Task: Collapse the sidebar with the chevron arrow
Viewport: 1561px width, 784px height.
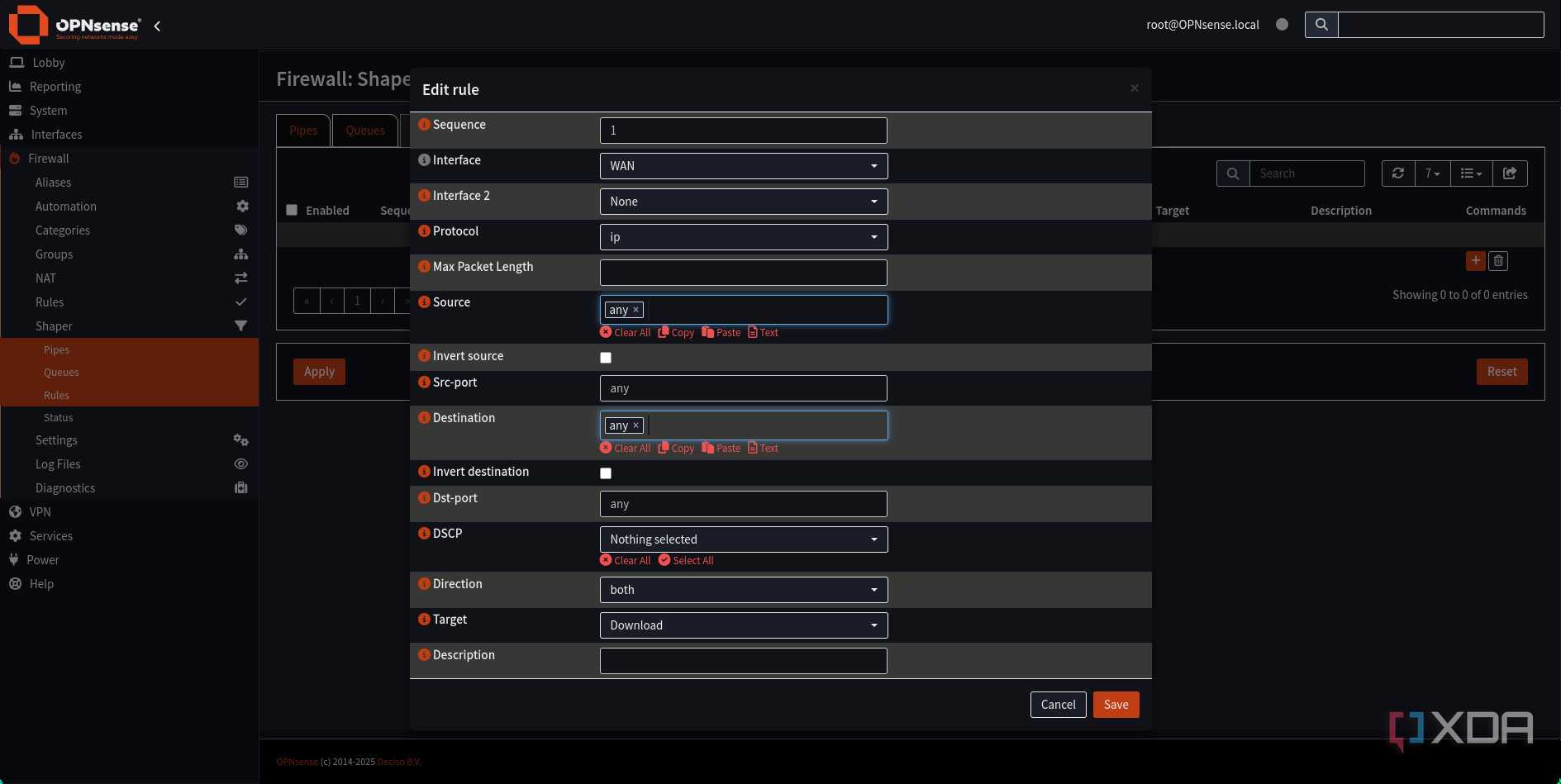Action: 157,26
